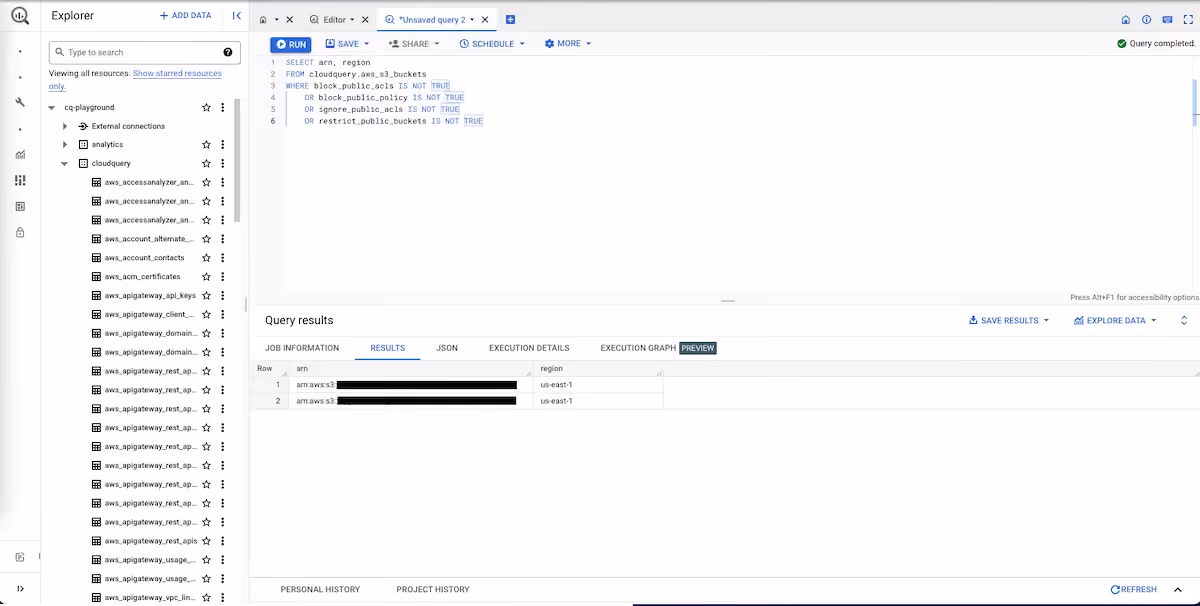This screenshot has height=606, width=1200.
Task: Star the aws_acm_certificates table
Action: 206,277
